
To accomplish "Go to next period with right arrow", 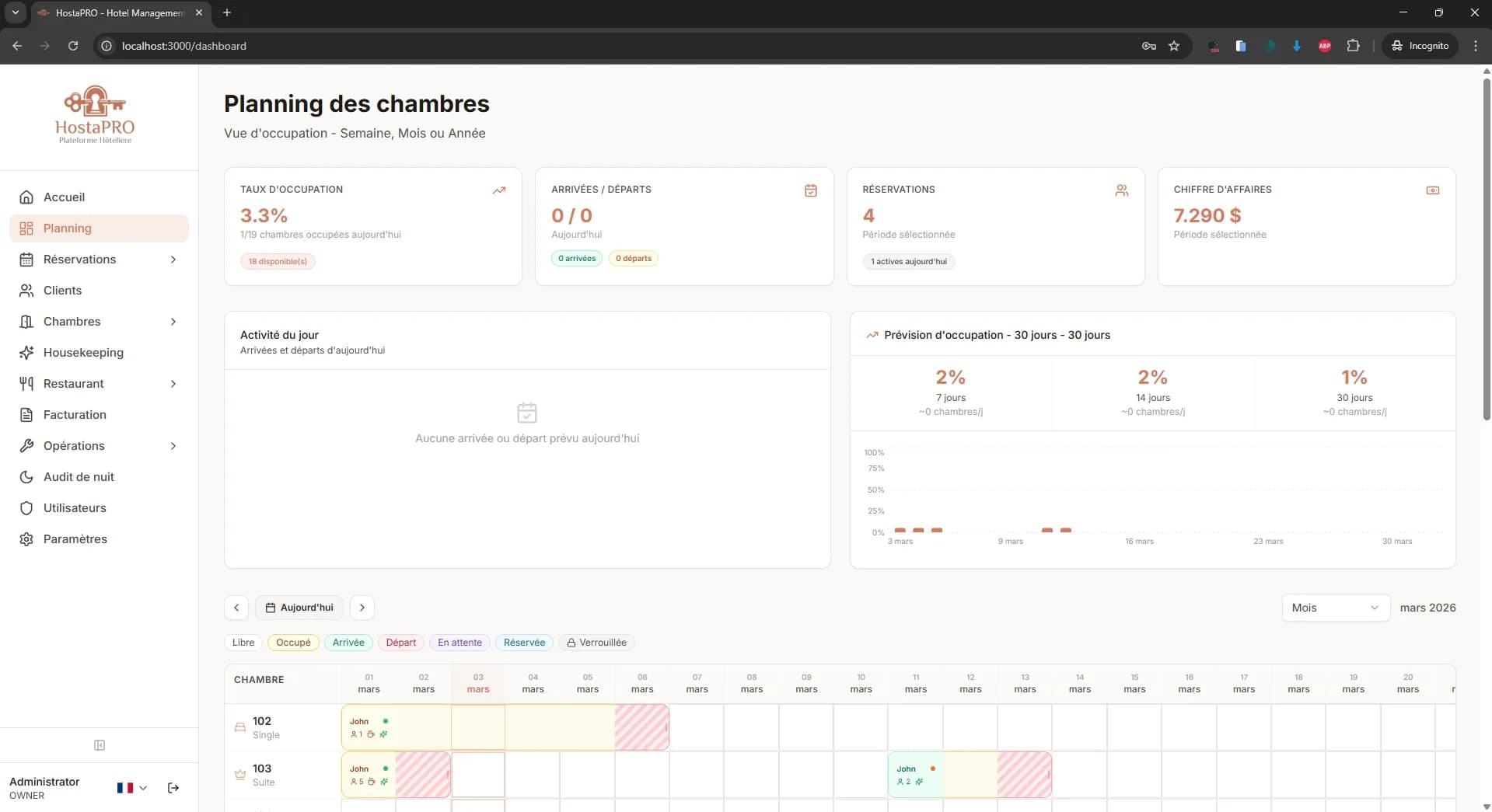I will tap(362, 608).
